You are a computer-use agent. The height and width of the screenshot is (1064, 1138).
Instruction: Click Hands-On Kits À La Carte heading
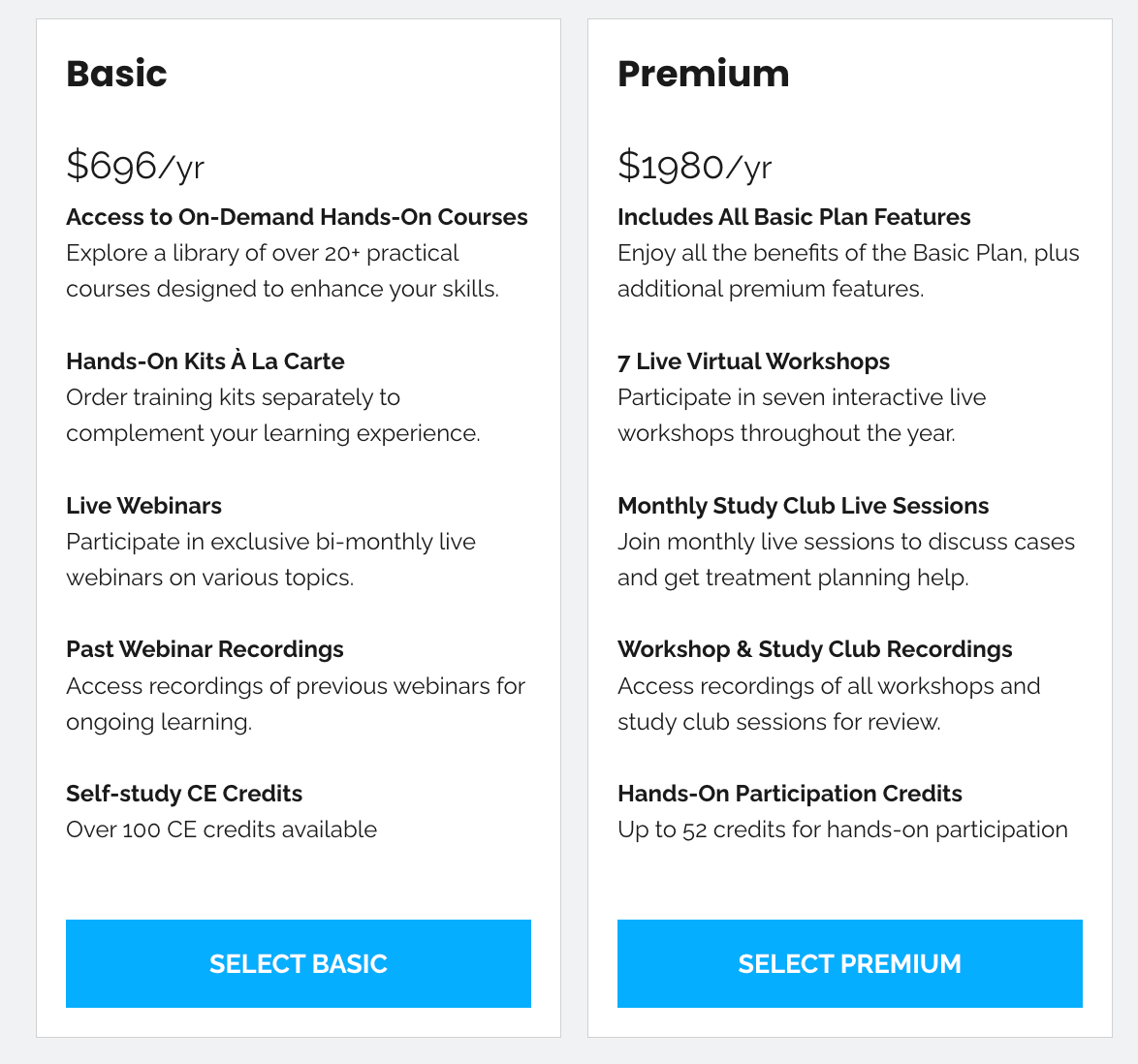(x=205, y=360)
